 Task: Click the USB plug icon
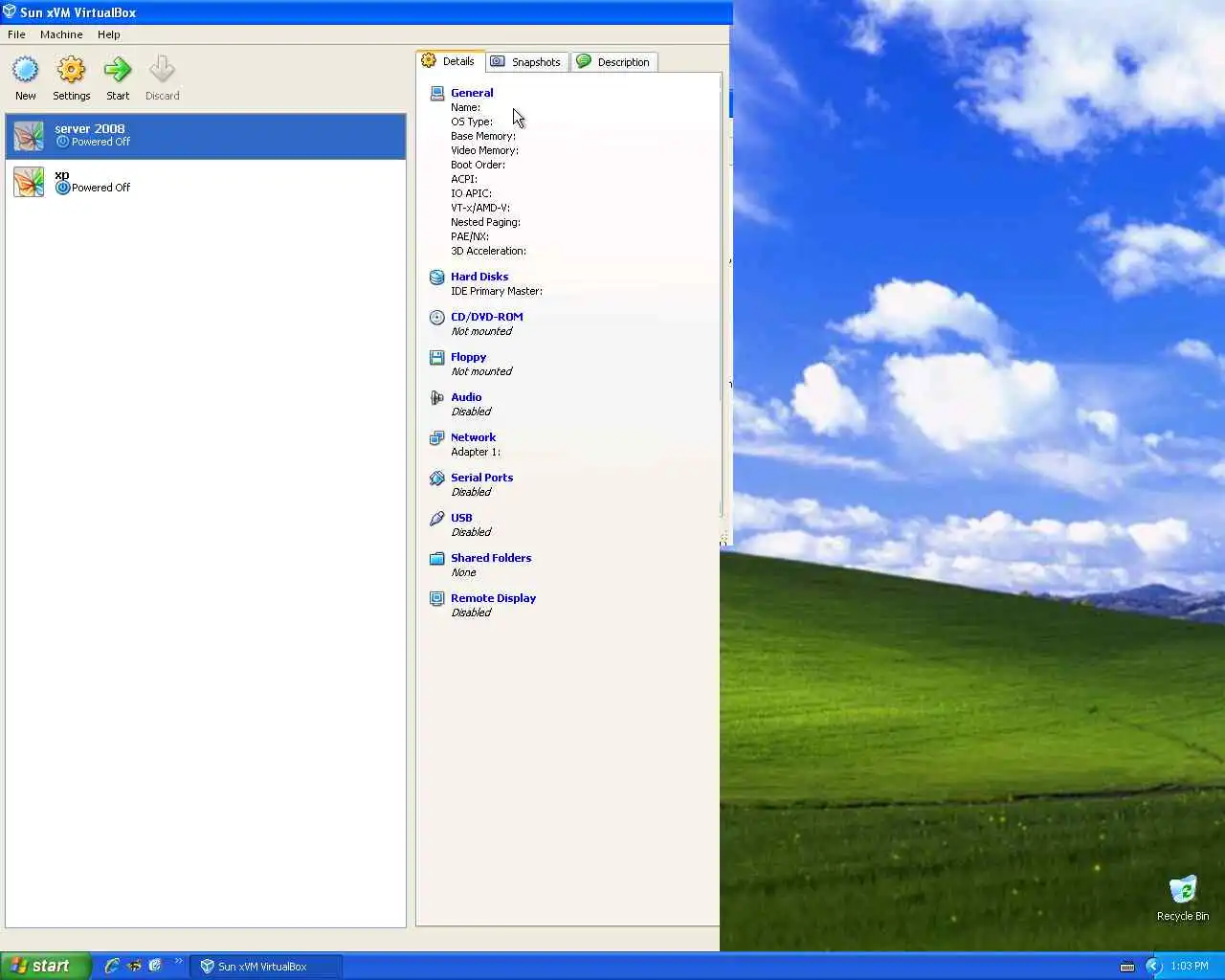(x=437, y=518)
